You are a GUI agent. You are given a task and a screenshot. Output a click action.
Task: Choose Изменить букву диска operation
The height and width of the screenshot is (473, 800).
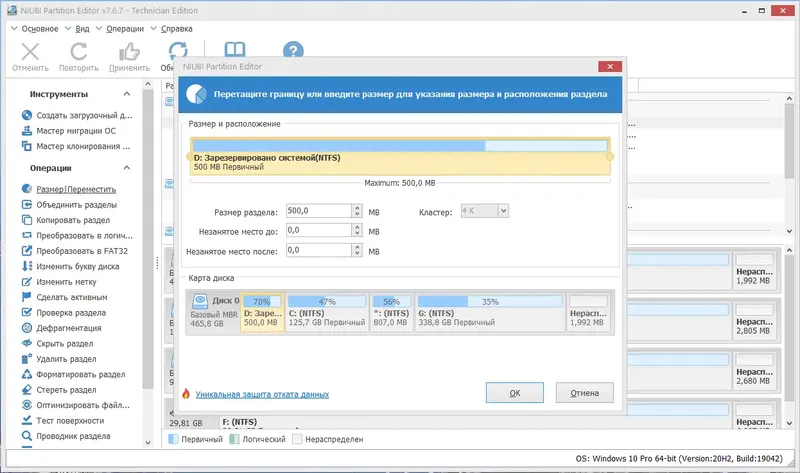point(70,266)
